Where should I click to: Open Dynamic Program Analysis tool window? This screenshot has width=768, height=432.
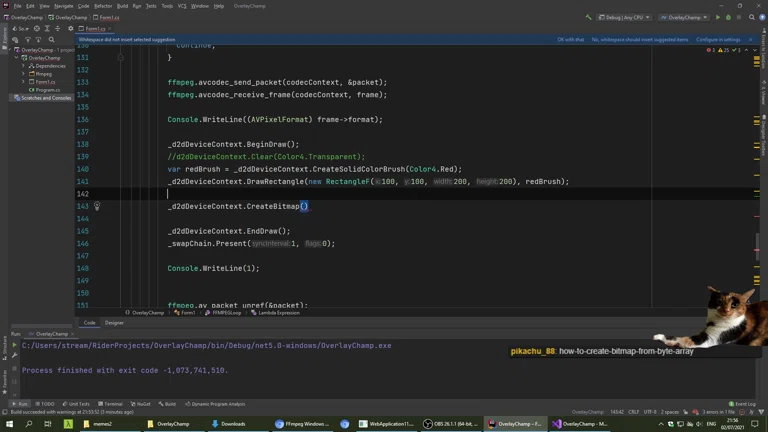(215, 404)
